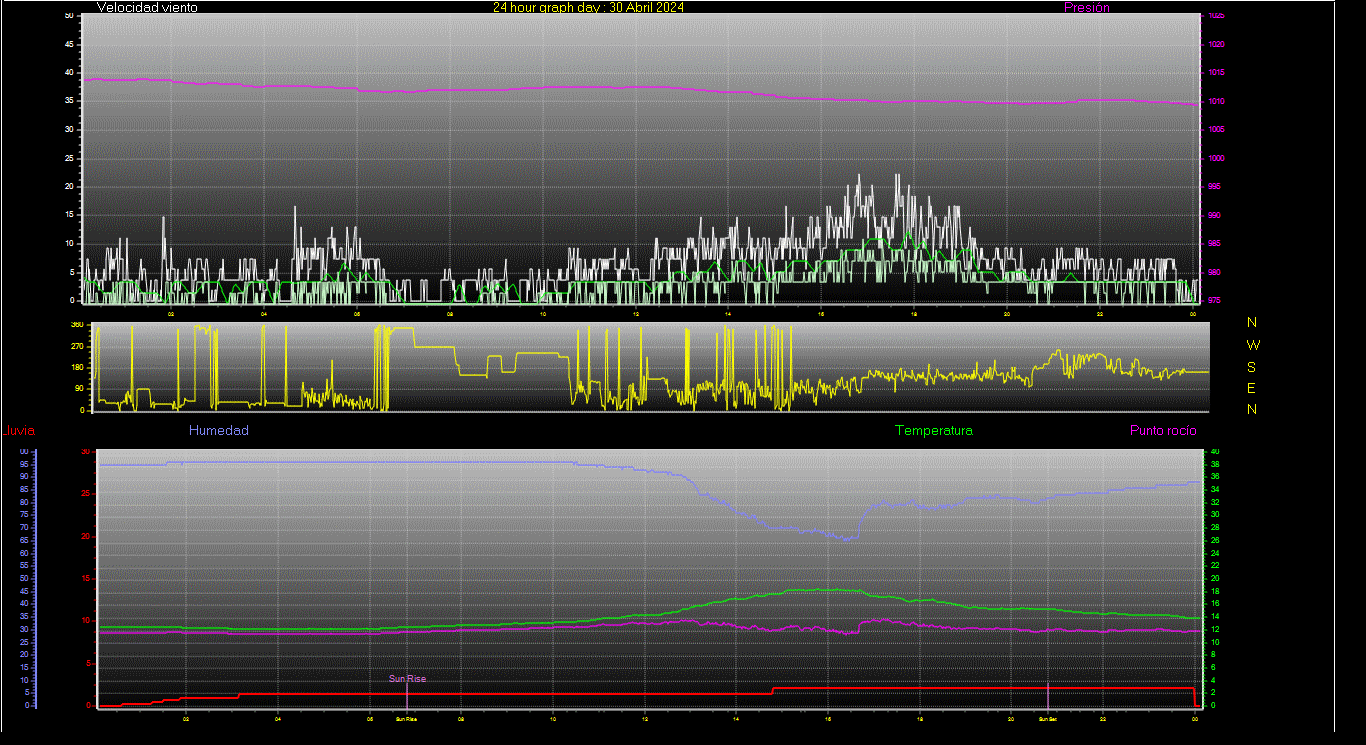This screenshot has width=1366, height=745.
Task: Click the 180 value on the wind direction axis
Action: click(77, 367)
